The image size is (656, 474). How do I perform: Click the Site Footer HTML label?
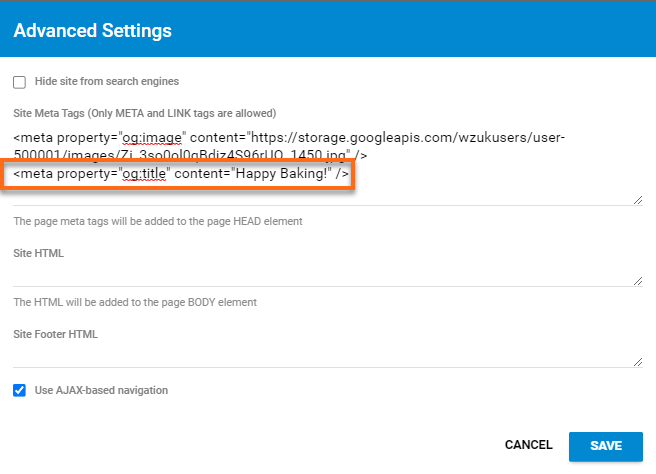[x=55, y=334]
